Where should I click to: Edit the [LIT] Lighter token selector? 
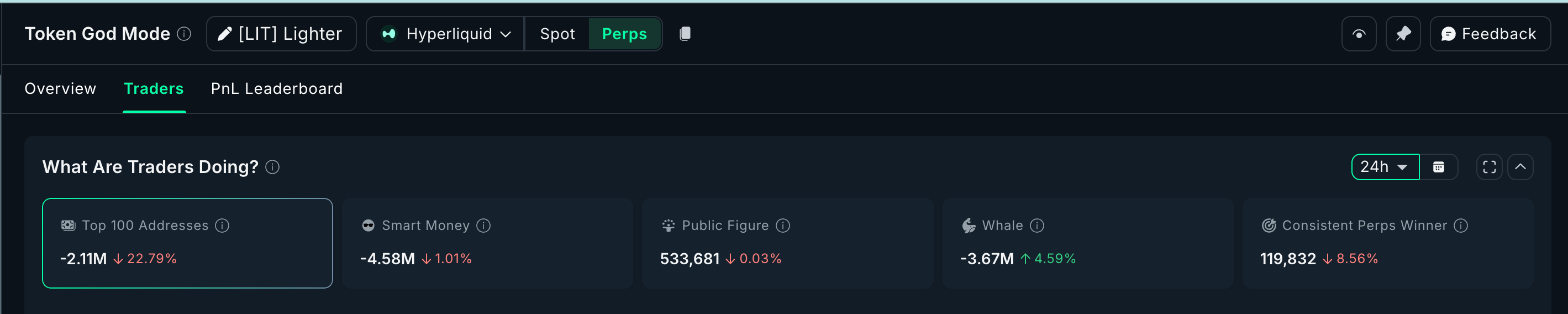[281, 34]
